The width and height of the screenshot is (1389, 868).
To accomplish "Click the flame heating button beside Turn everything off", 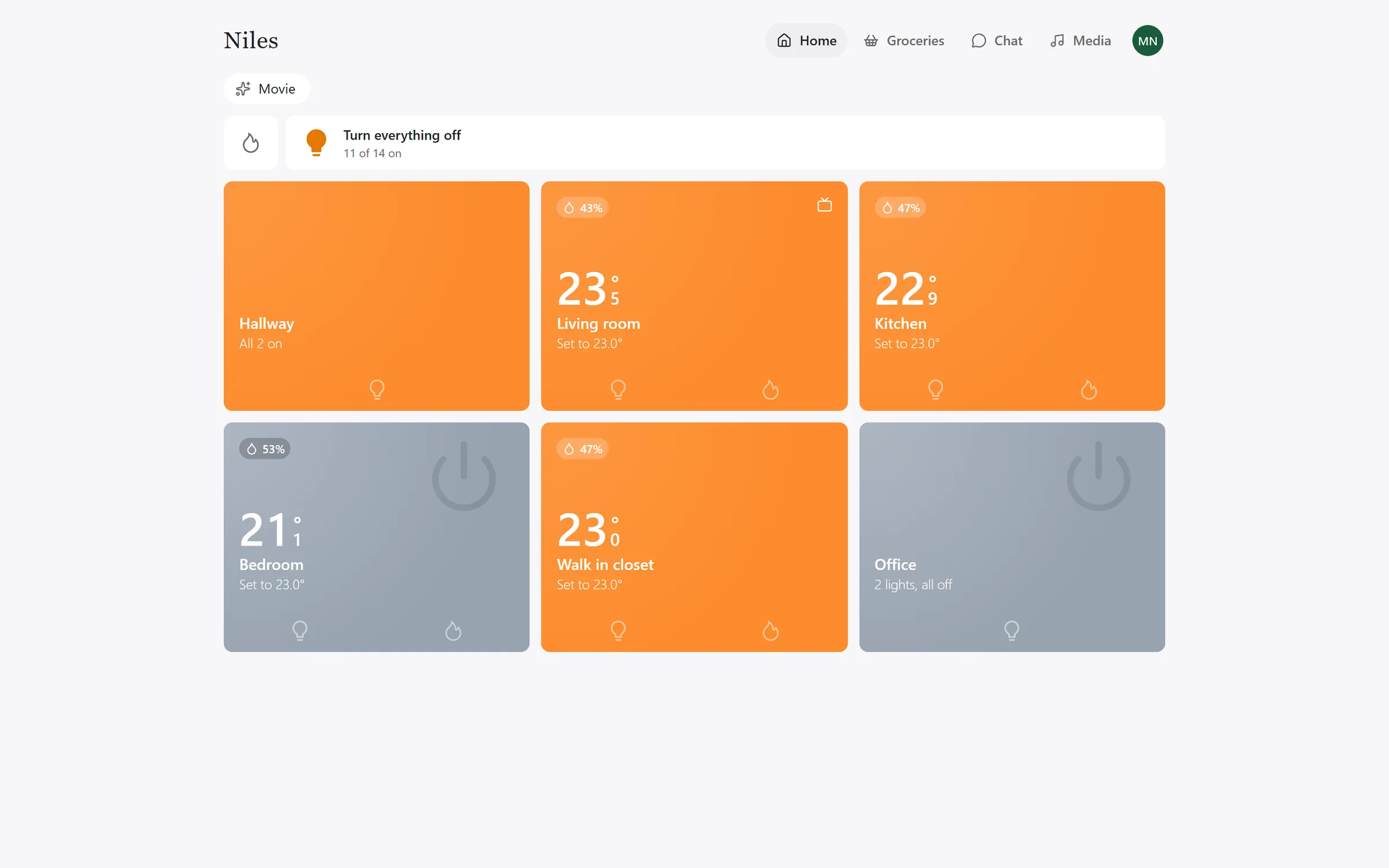I will [251, 142].
